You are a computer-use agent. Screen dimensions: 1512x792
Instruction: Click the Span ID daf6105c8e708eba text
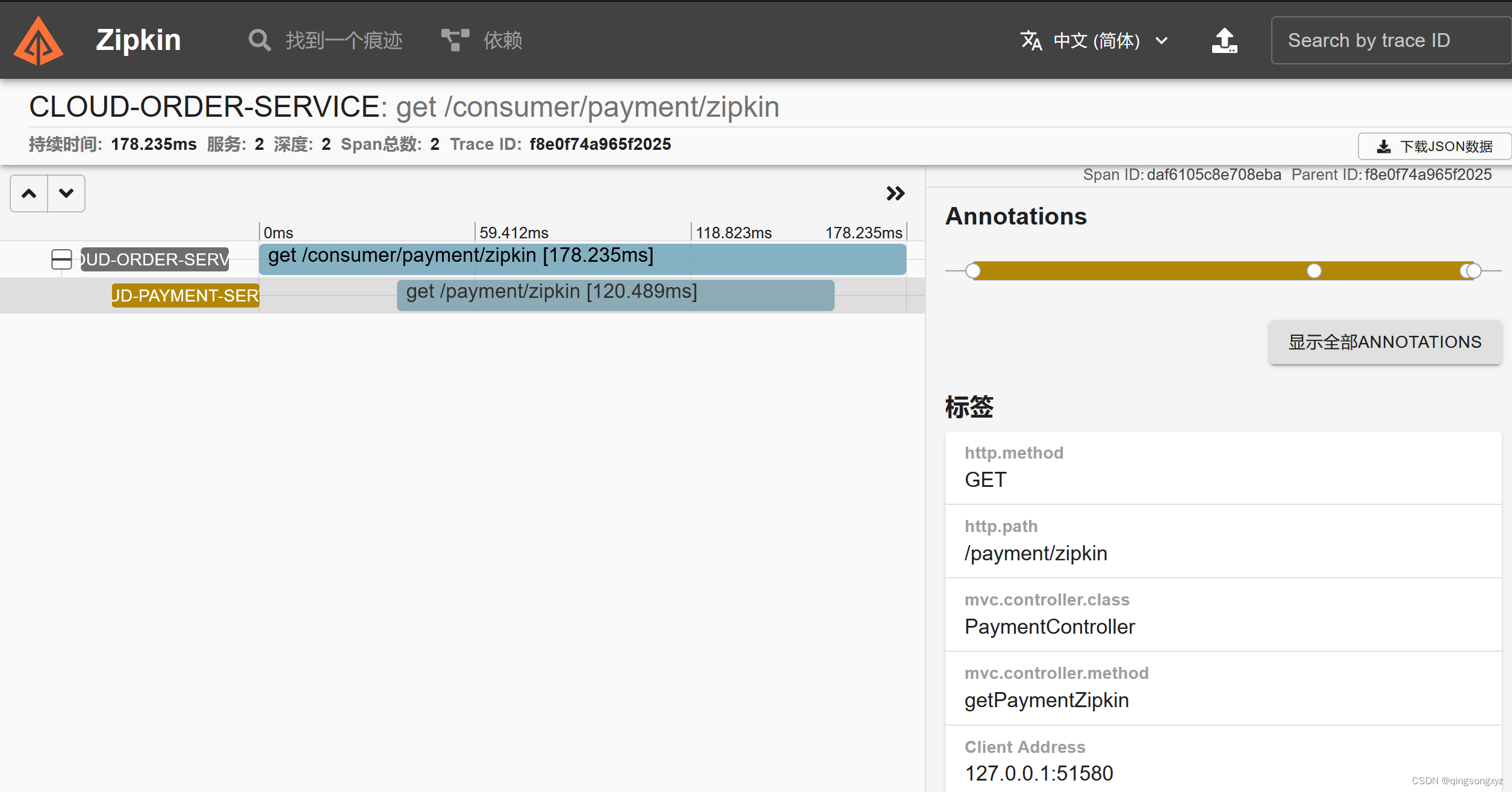(x=1182, y=175)
